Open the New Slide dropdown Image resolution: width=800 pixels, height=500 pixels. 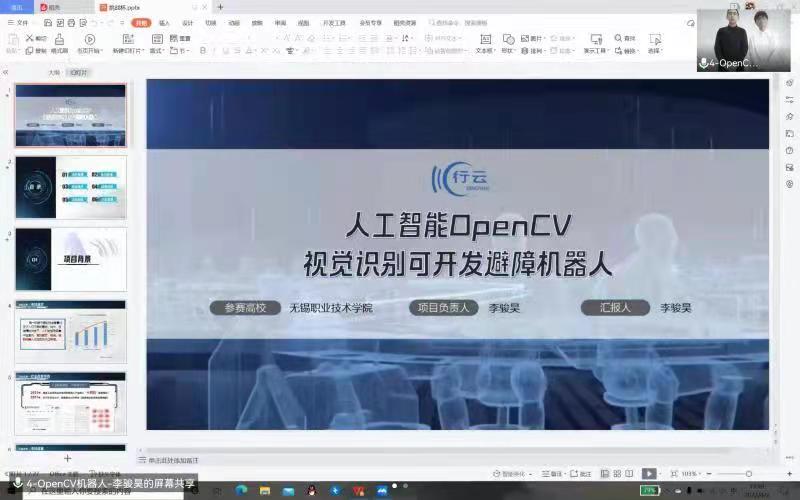point(128,41)
